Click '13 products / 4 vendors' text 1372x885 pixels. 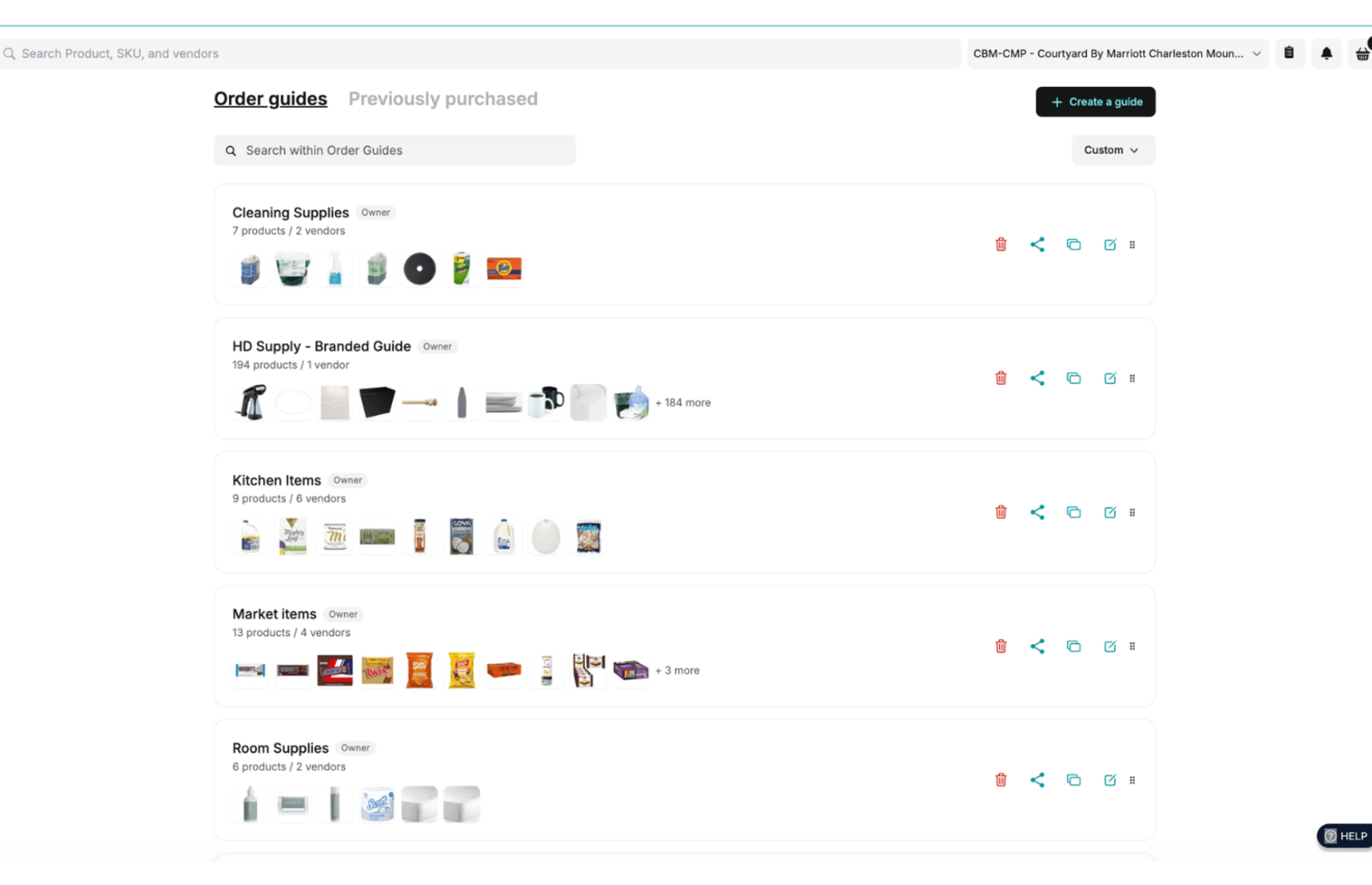[x=292, y=633]
